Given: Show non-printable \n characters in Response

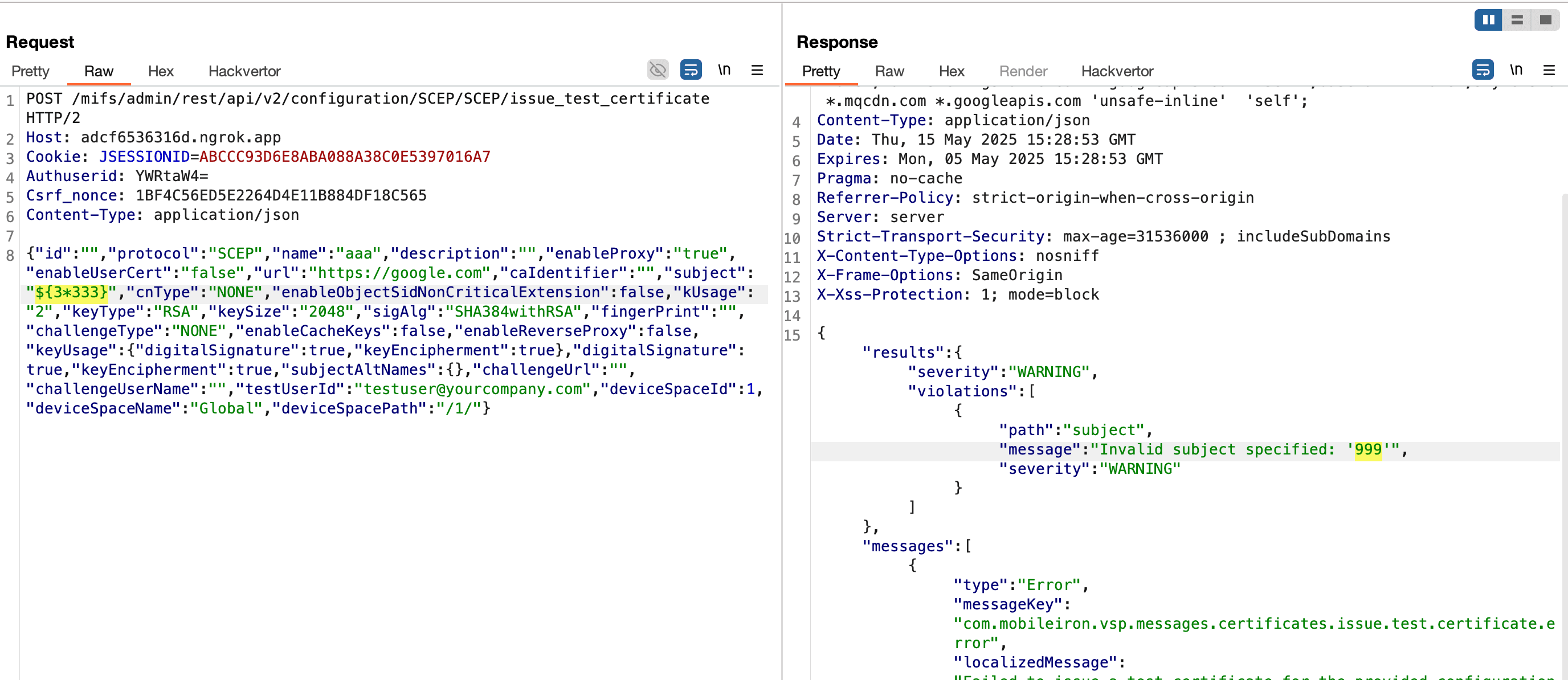Looking at the screenshot, I should tap(1516, 70).
